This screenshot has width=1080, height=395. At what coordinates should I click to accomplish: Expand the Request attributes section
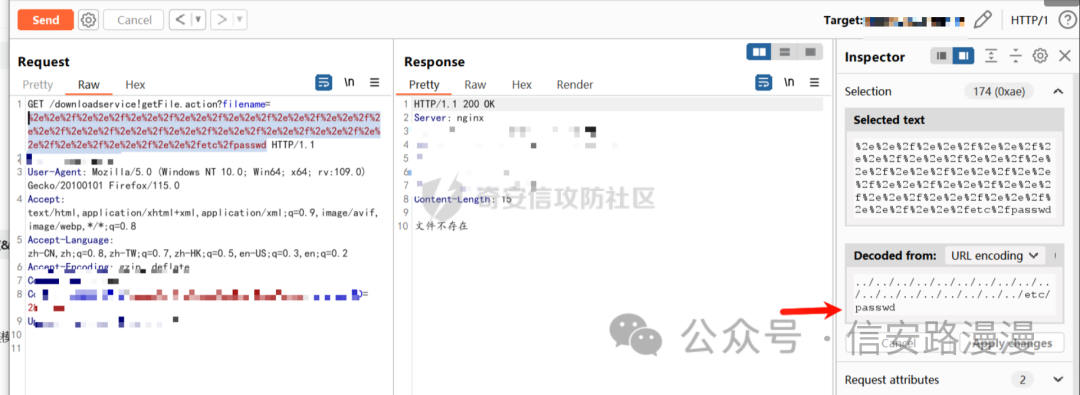[x=1059, y=379]
